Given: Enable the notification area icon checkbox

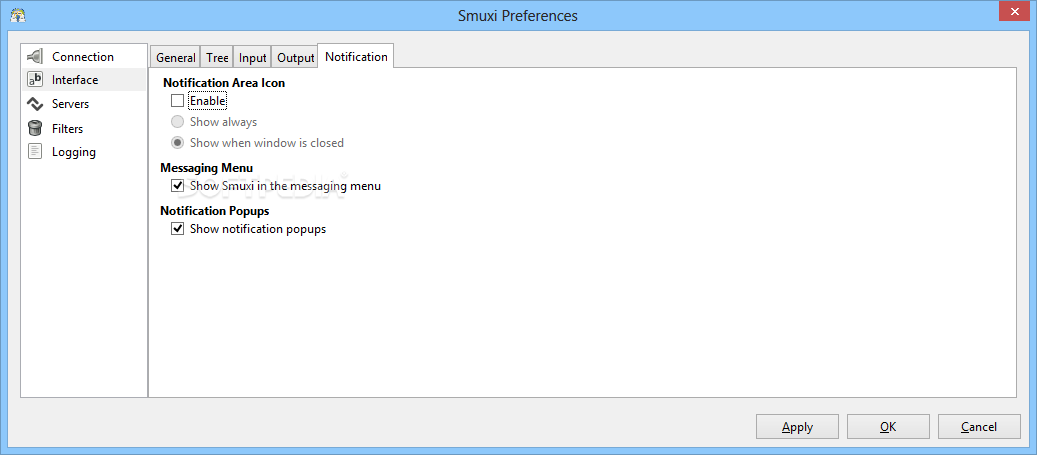Looking at the screenshot, I should (177, 101).
